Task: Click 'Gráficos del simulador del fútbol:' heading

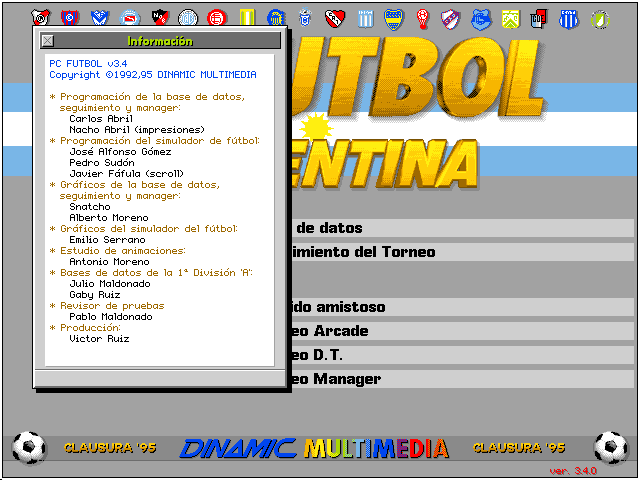Action: click(149, 229)
